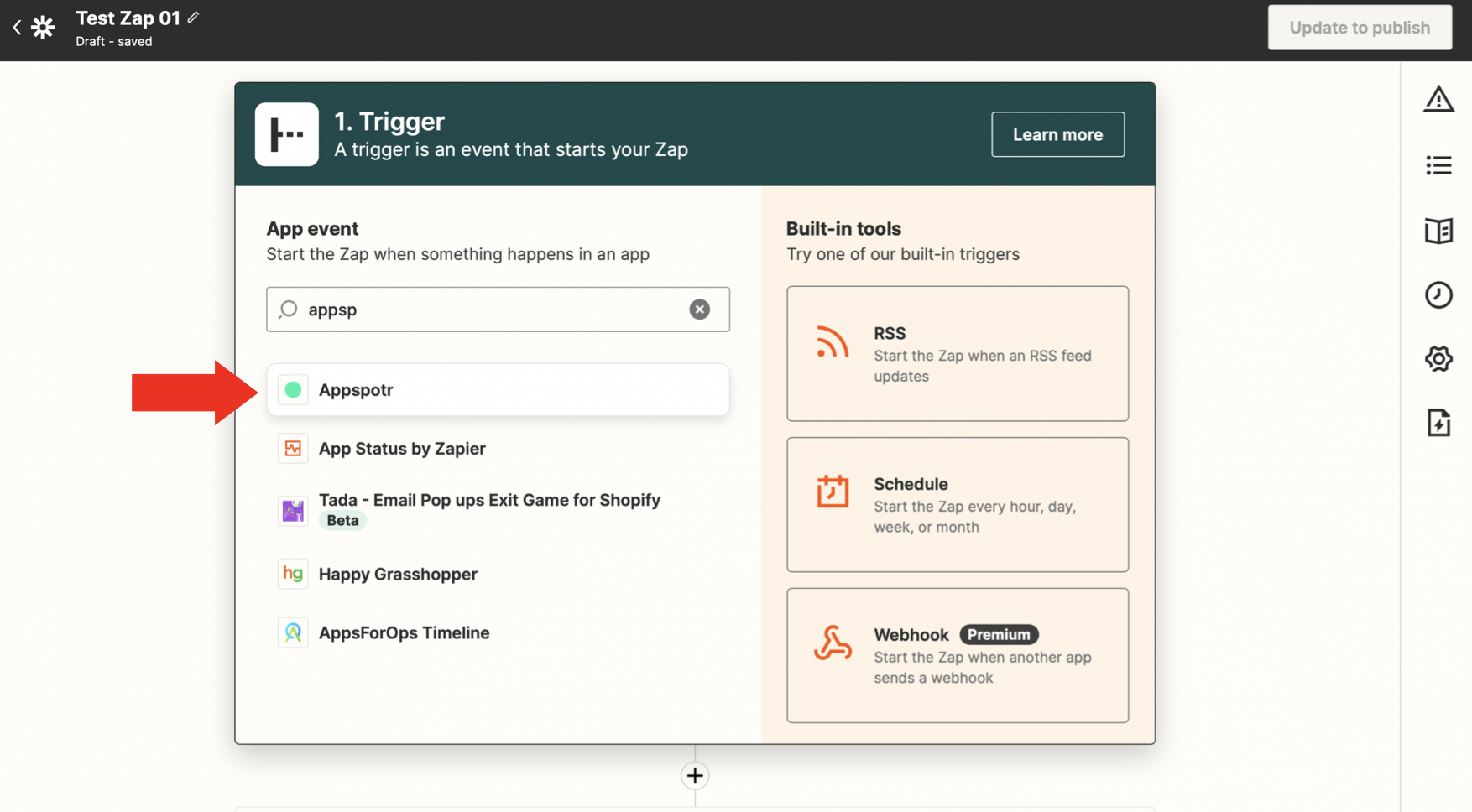
Task: Go back using the left chevron
Action: tap(17, 28)
